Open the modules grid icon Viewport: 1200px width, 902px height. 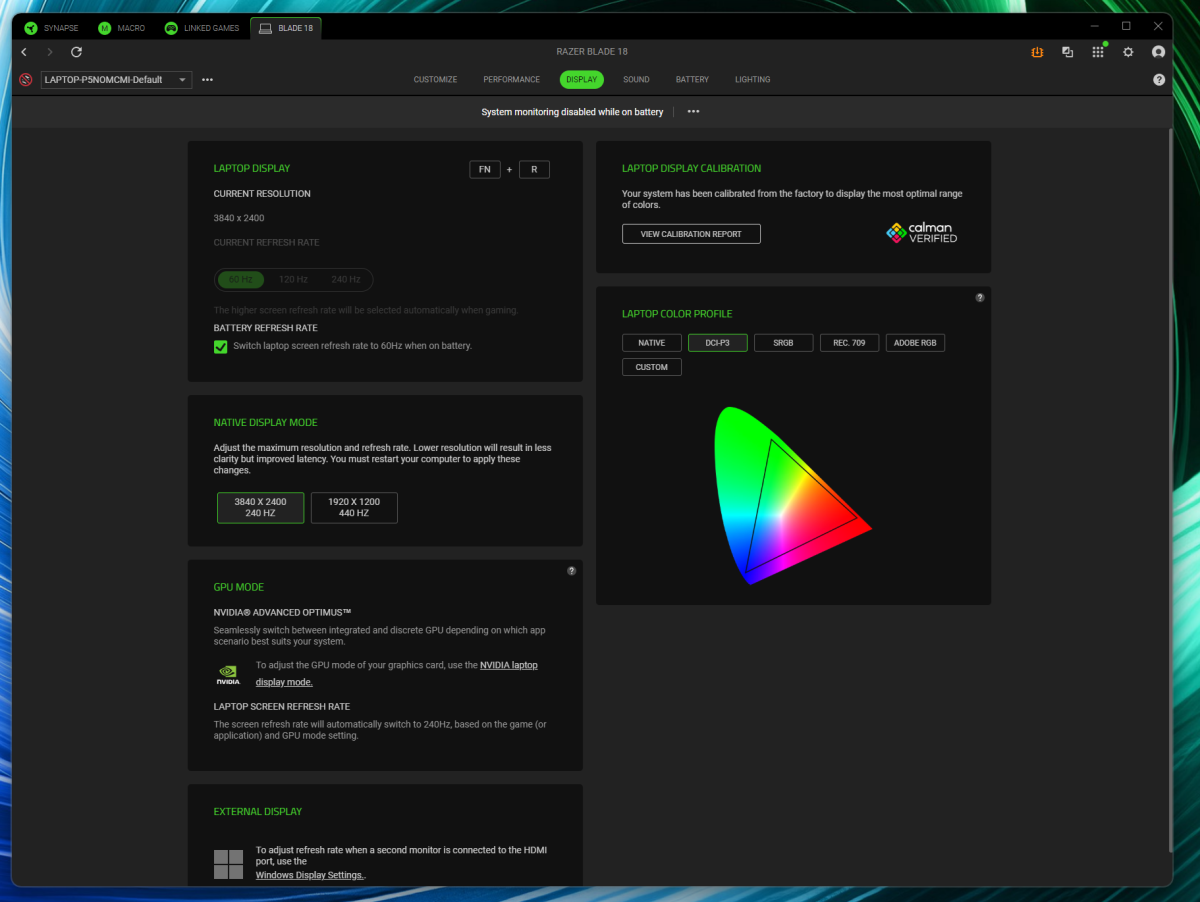pyautogui.click(x=1098, y=52)
